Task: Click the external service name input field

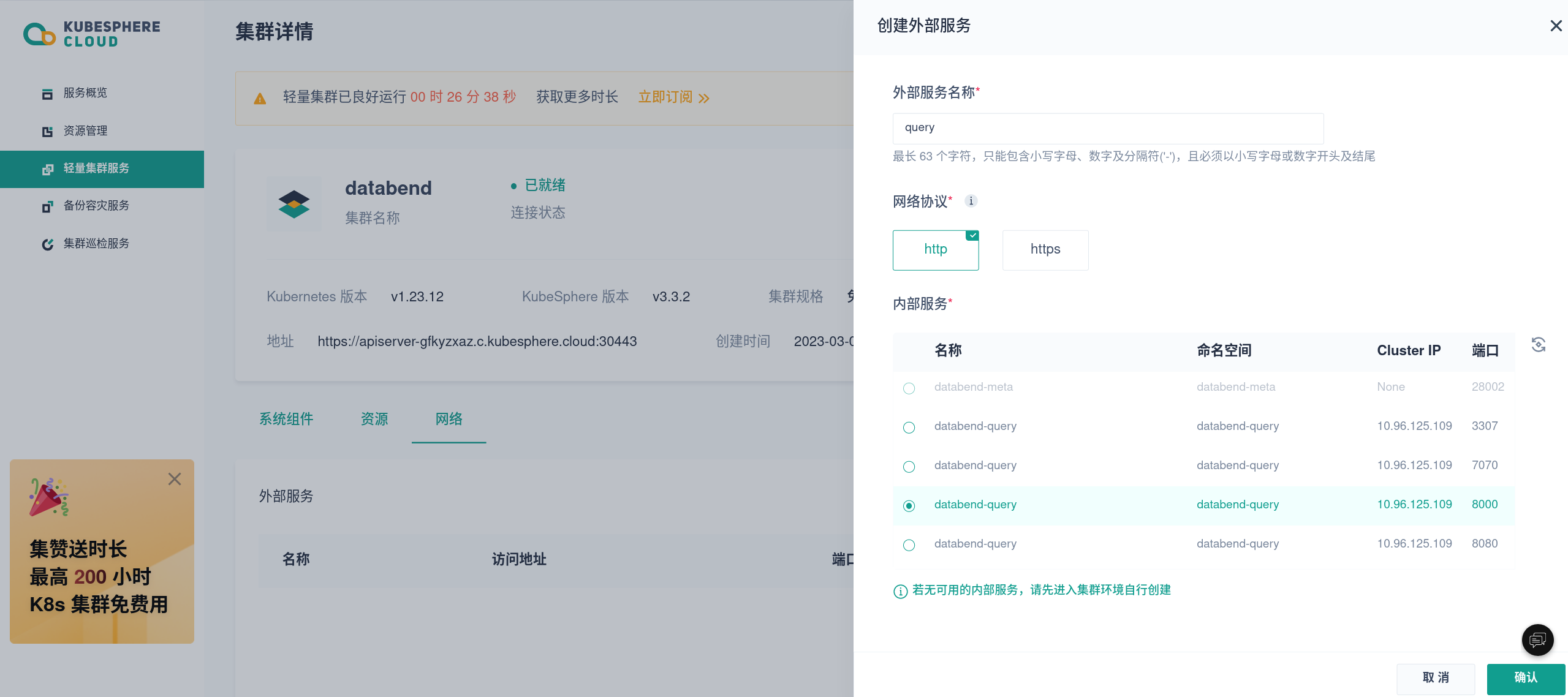Action: click(1107, 128)
